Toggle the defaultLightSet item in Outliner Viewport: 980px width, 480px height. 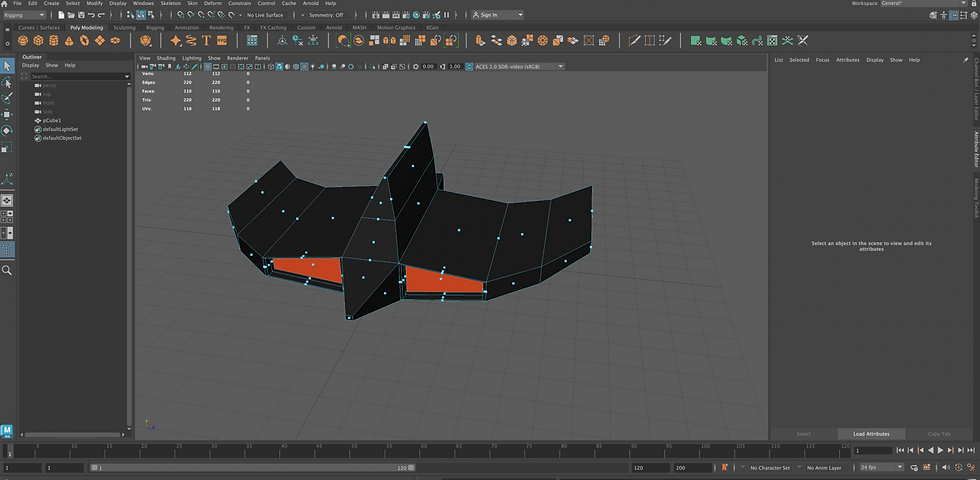60,129
